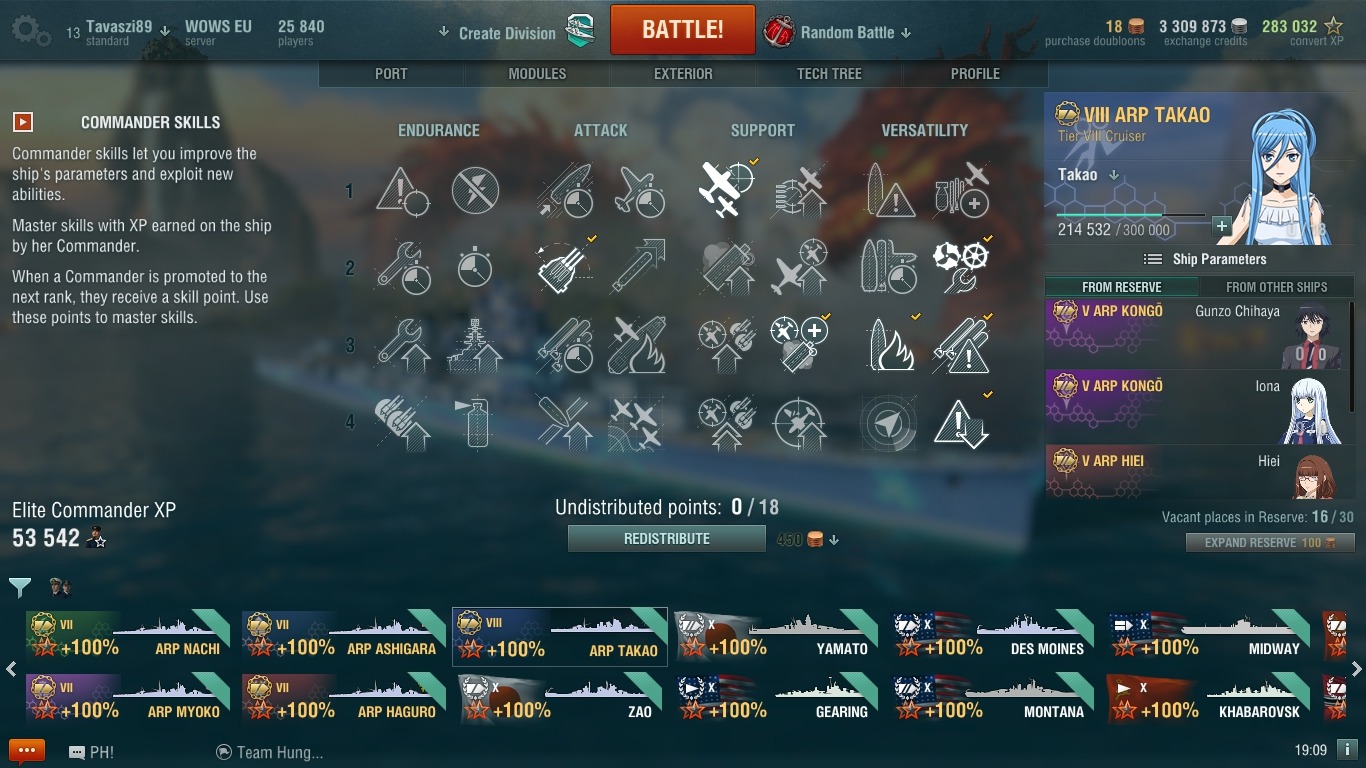
Task: Play the Commander Skills video tutorial icon
Action: pyautogui.click(x=23, y=122)
